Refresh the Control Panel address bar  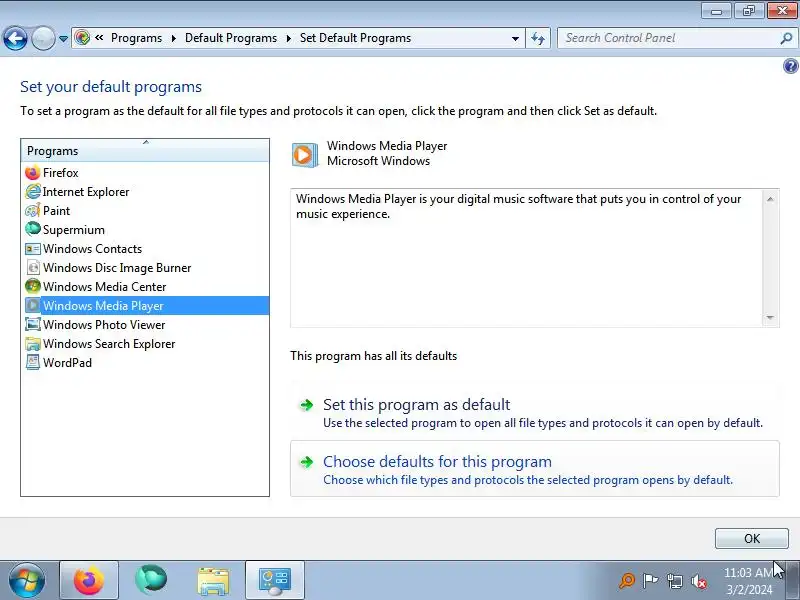coord(538,38)
